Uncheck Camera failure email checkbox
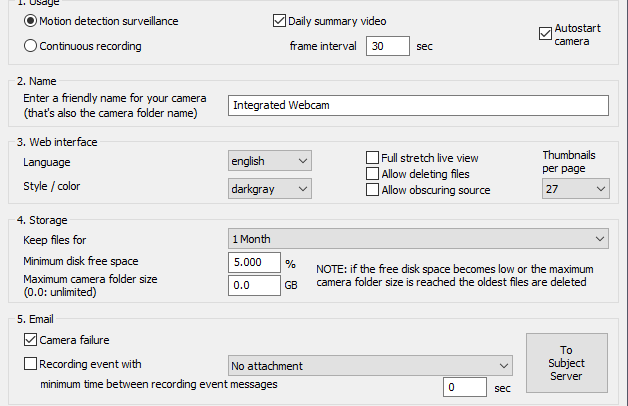The image size is (628, 406). point(30,340)
